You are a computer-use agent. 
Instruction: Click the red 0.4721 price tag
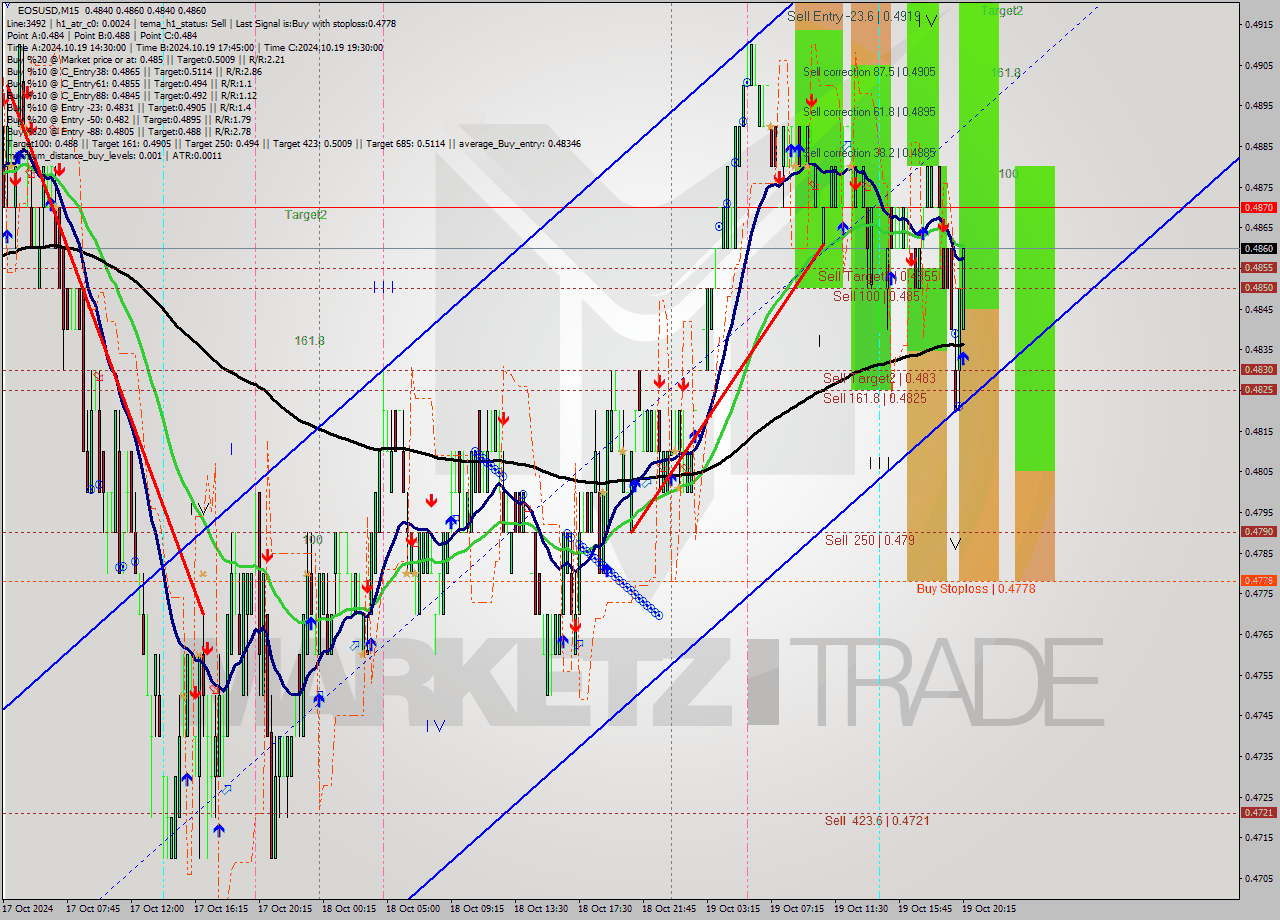pos(1258,812)
